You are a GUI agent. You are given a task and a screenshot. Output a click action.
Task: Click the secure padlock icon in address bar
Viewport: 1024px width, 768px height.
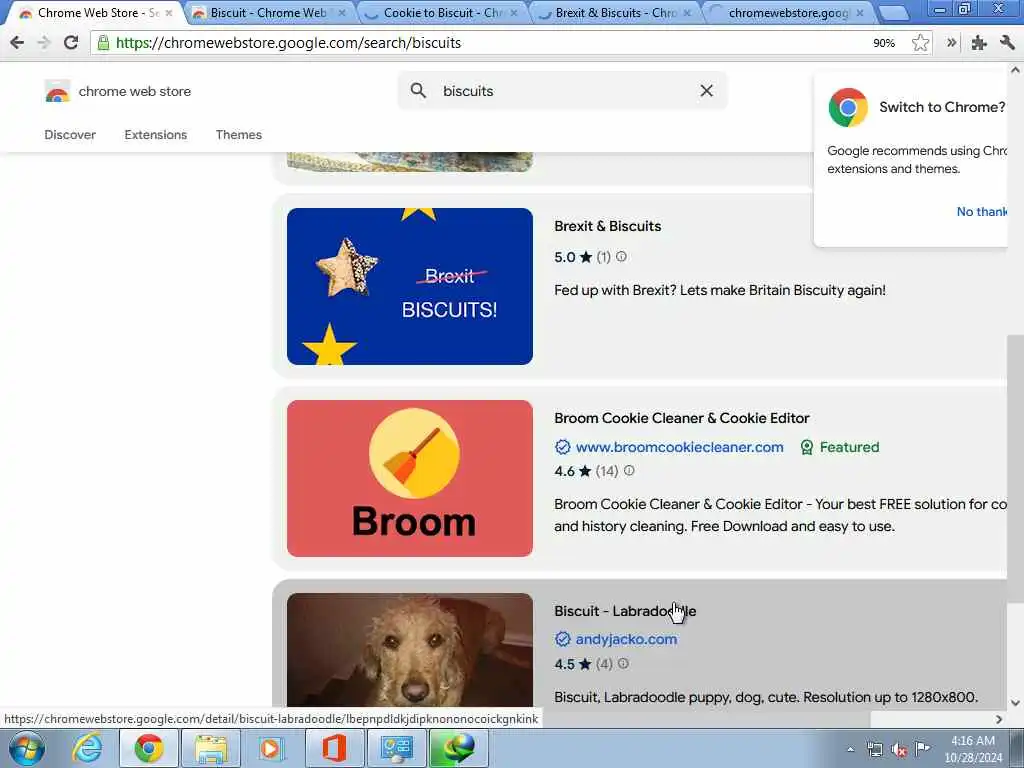point(103,43)
